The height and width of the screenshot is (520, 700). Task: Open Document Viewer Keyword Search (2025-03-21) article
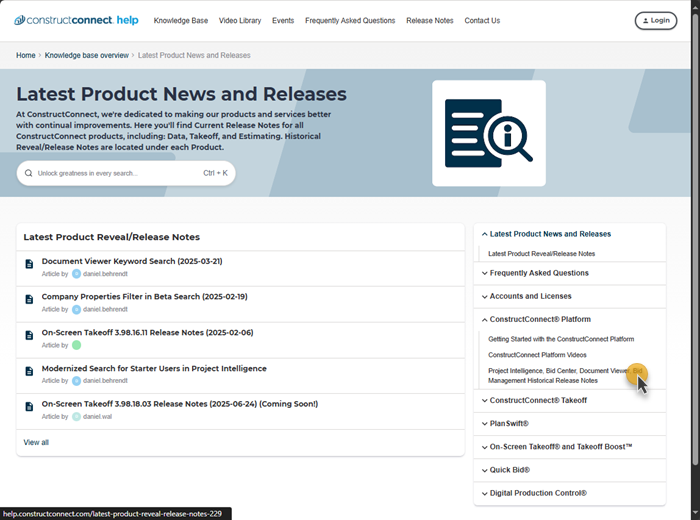pyautogui.click(x=132, y=261)
